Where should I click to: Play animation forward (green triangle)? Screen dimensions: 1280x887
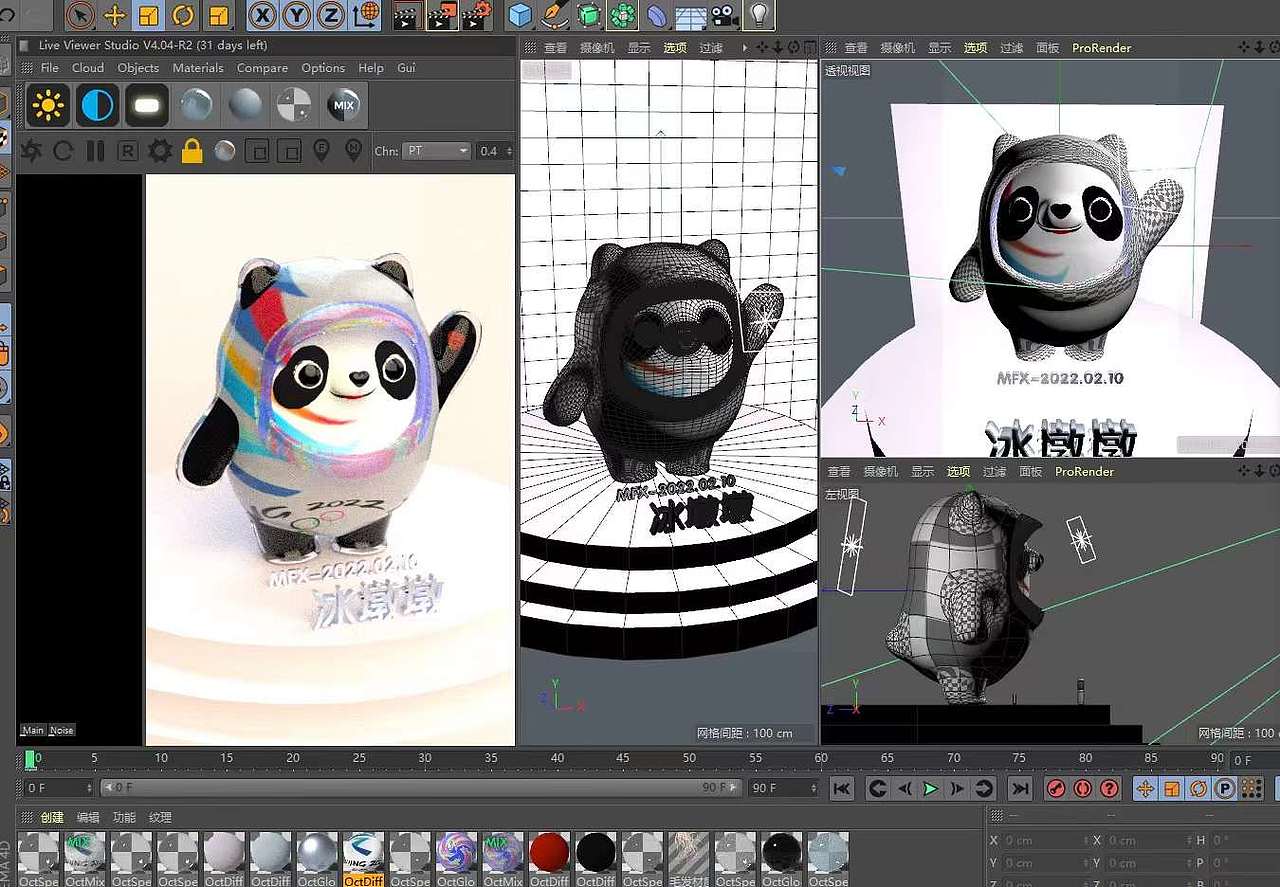930,788
